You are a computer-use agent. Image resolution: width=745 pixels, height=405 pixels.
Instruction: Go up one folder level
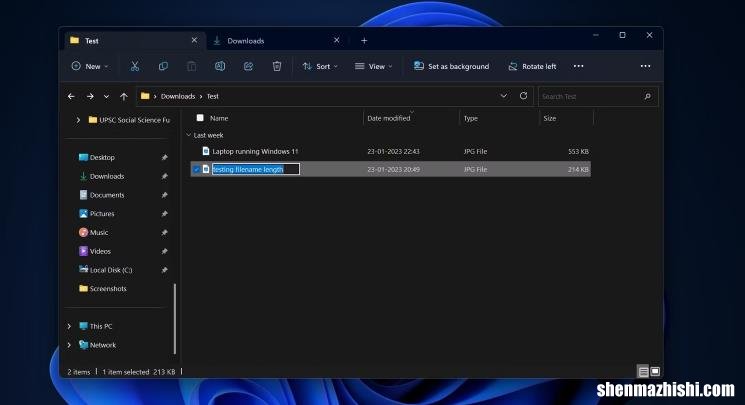tap(124, 96)
